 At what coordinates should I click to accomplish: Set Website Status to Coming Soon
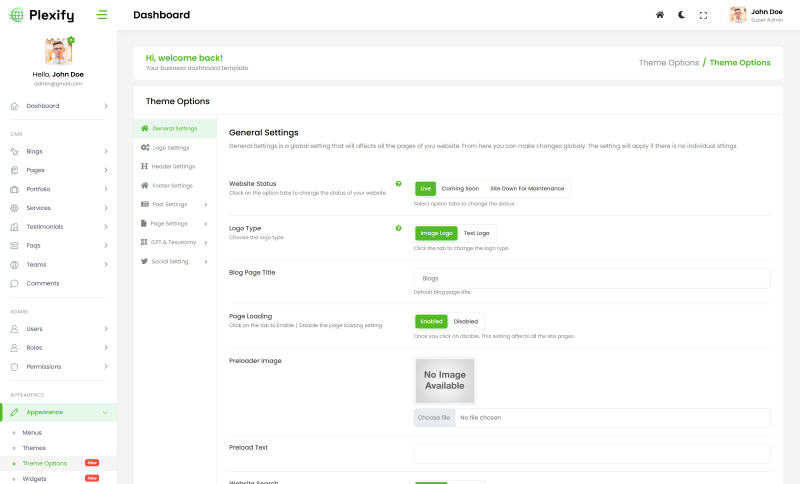click(460, 188)
